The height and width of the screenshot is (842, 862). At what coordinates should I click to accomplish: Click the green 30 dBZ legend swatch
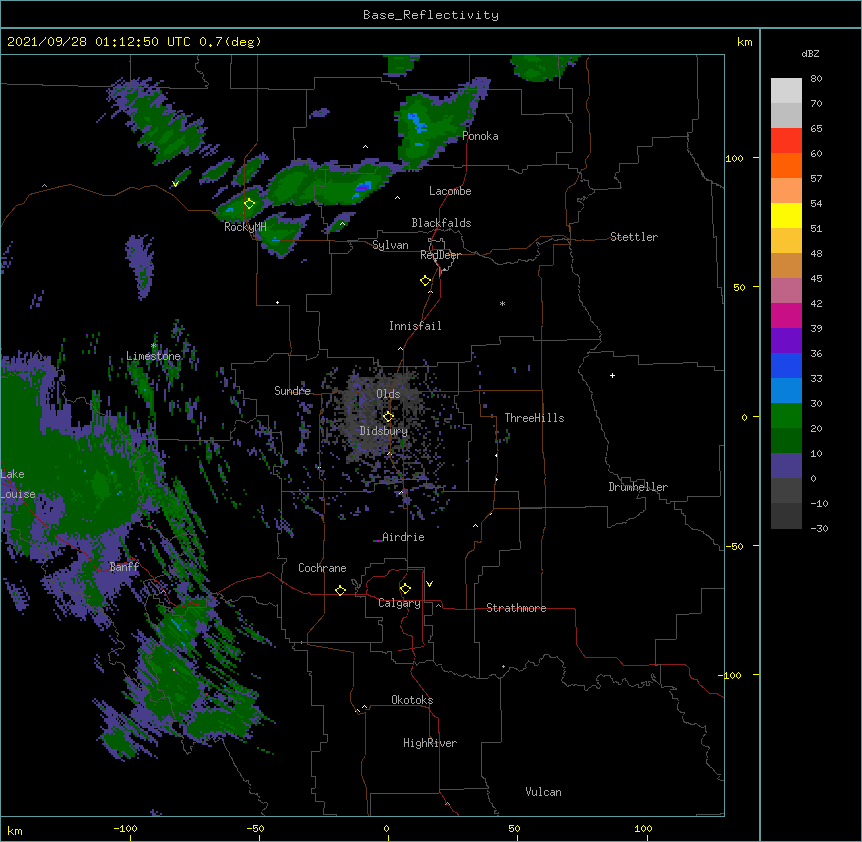coord(786,416)
